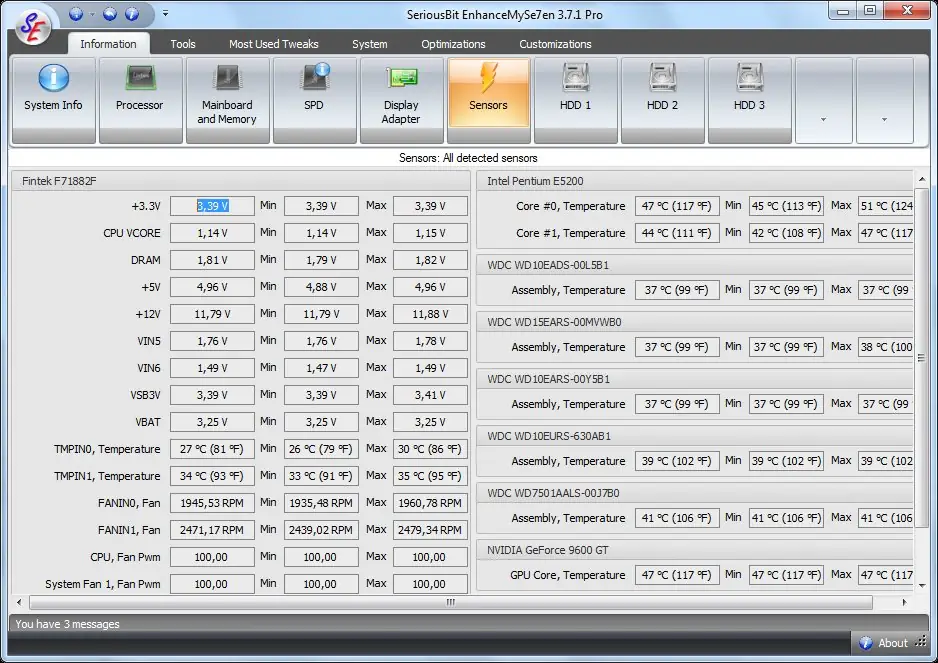
Task: Click WD7501AALS current temperature 41 °C field
Action: coord(677,518)
